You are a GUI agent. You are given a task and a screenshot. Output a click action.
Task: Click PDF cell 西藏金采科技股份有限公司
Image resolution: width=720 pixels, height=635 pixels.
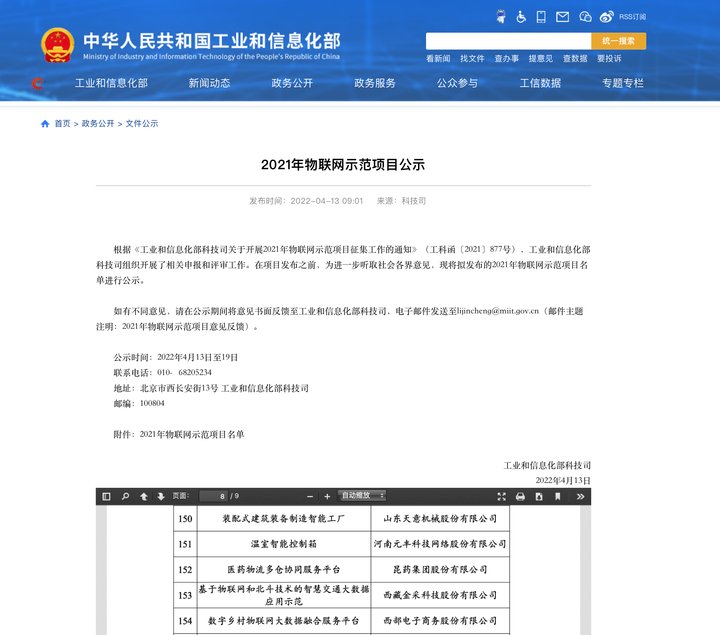coord(440,595)
